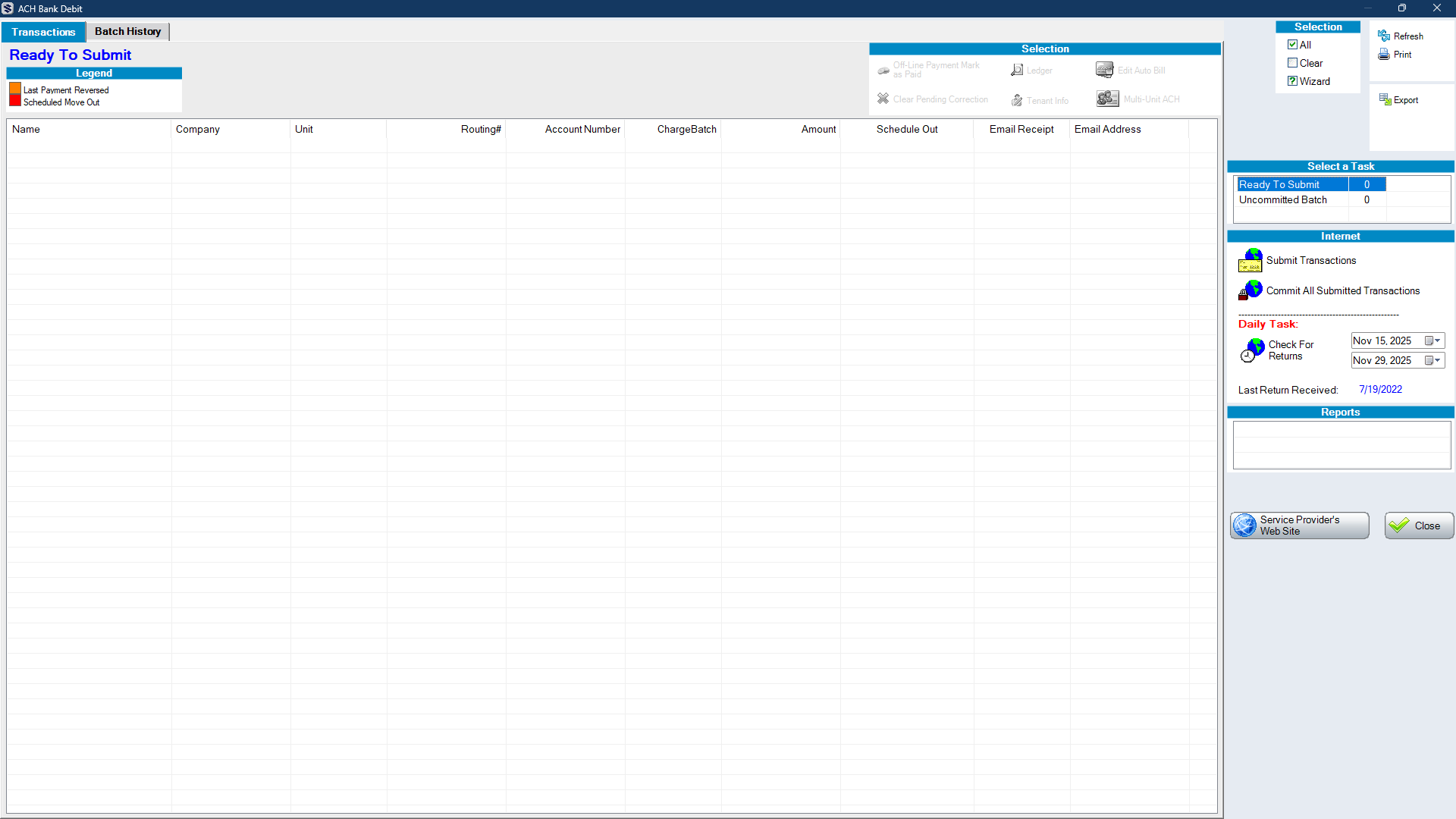Click the Multi-Unit ACH icon

click(x=1107, y=99)
